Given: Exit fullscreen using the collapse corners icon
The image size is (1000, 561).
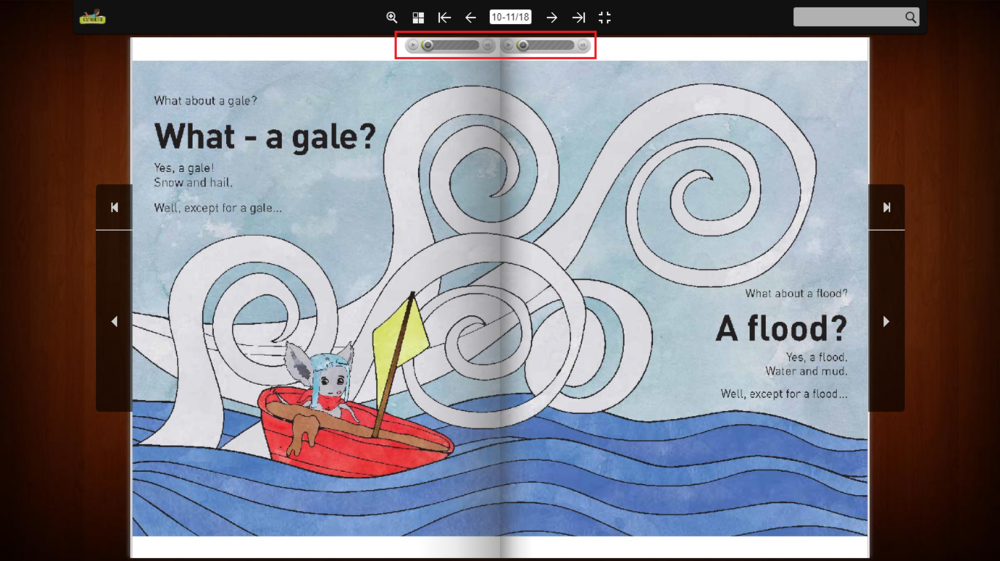Looking at the screenshot, I should [x=605, y=17].
